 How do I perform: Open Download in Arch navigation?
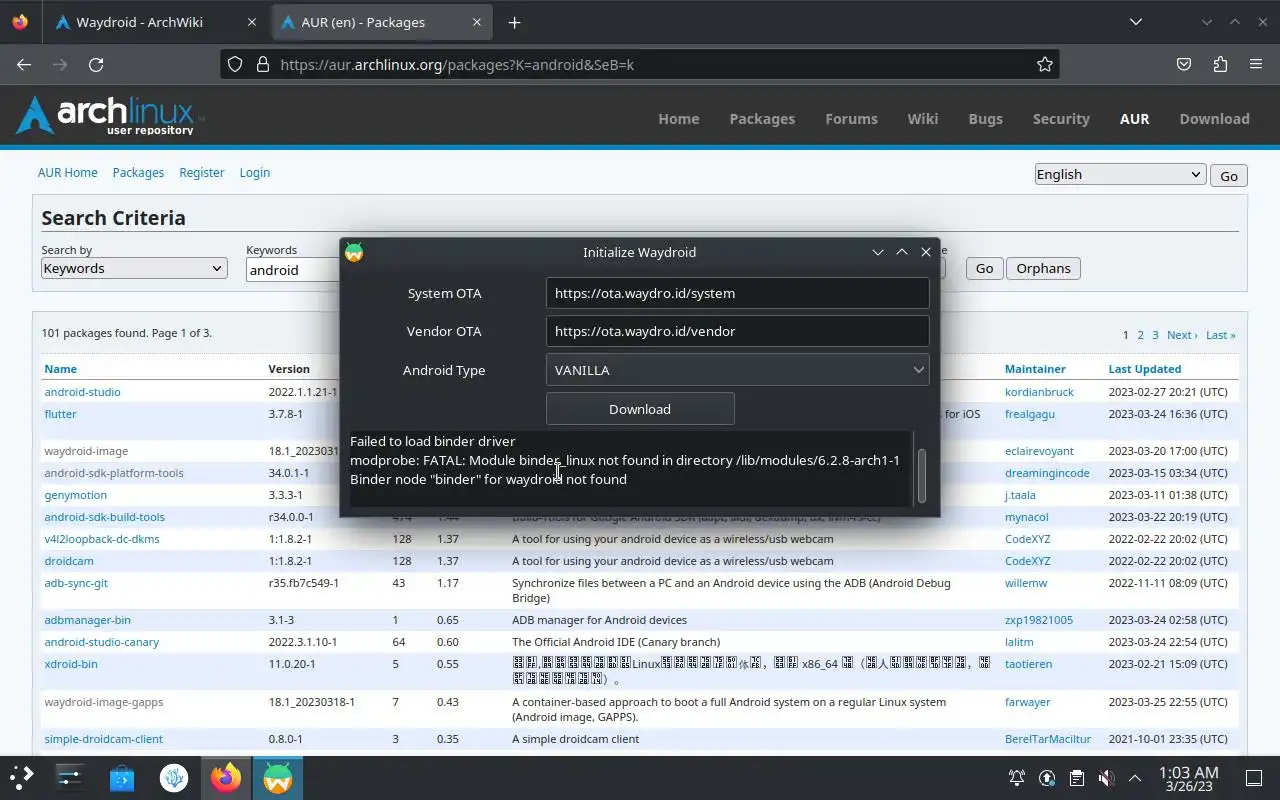click(1214, 118)
